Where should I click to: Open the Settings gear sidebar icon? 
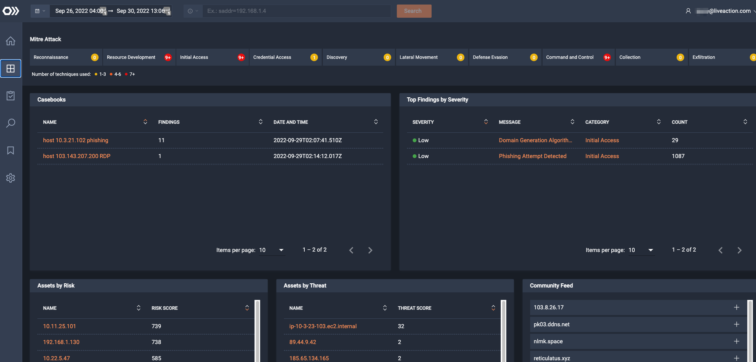pyautogui.click(x=11, y=178)
